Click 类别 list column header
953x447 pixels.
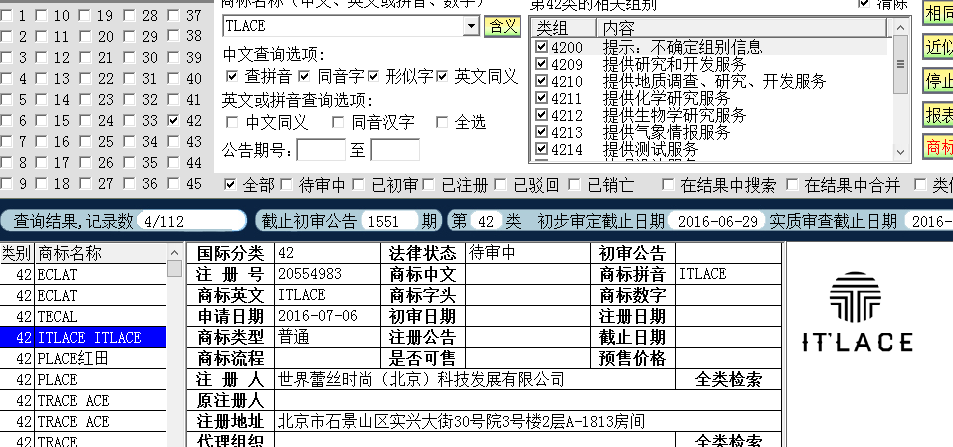[17, 253]
